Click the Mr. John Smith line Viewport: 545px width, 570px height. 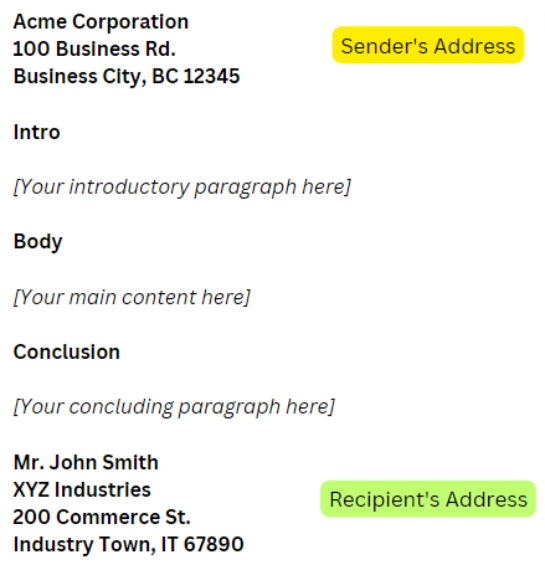click(x=86, y=462)
